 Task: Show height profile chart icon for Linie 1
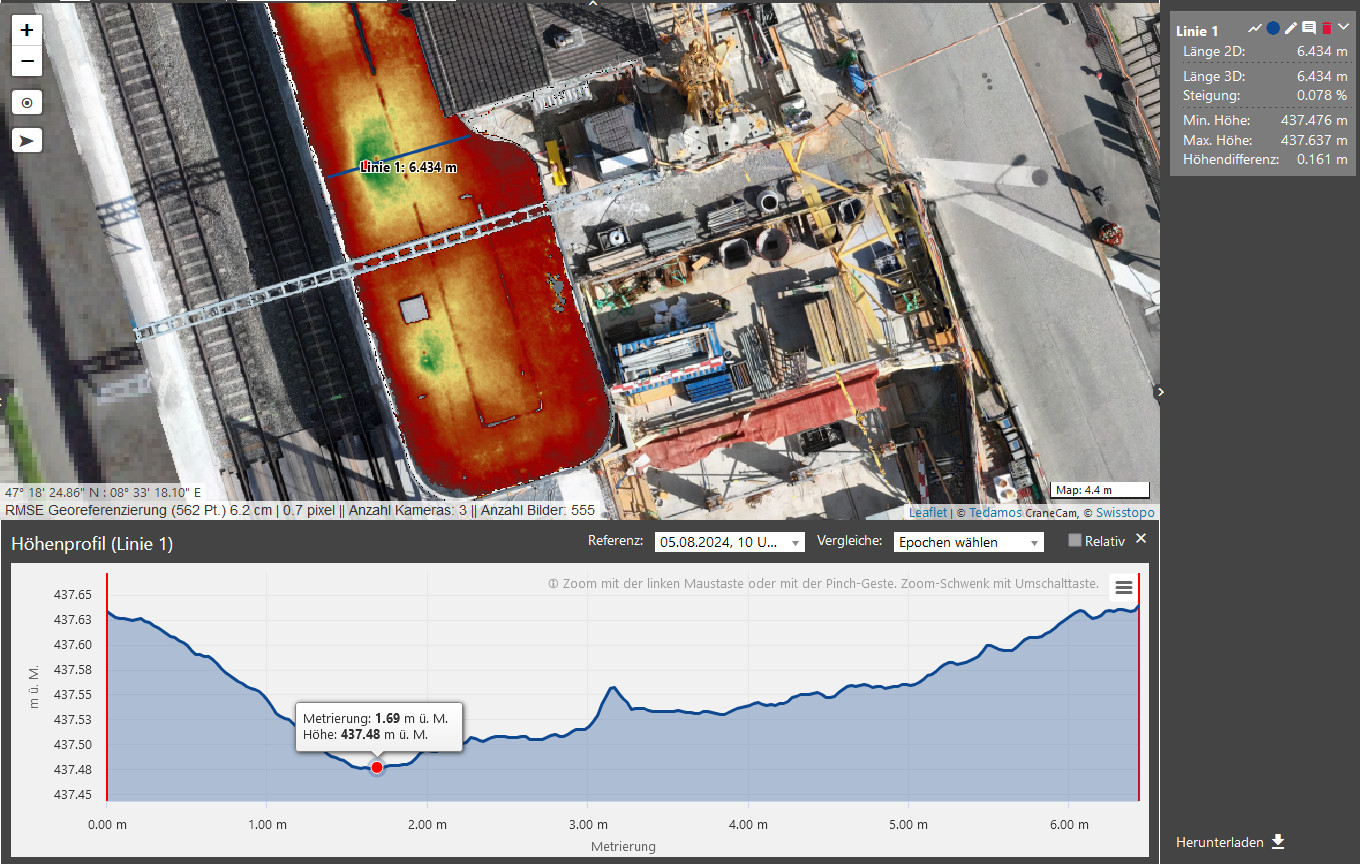point(1255,29)
